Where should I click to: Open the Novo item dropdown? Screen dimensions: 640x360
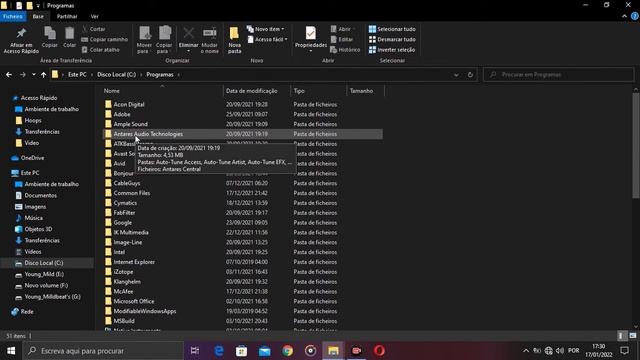tap(266, 29)
